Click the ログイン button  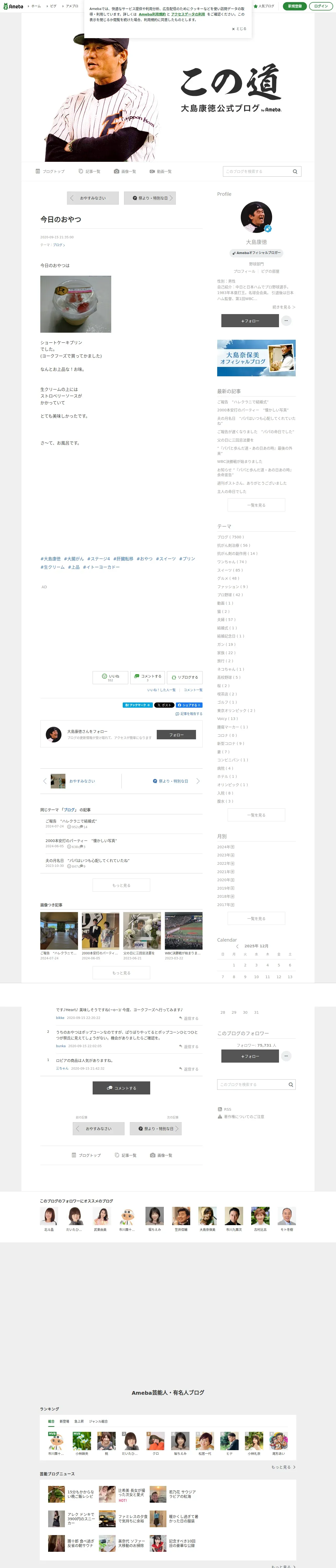click(321, 6)
